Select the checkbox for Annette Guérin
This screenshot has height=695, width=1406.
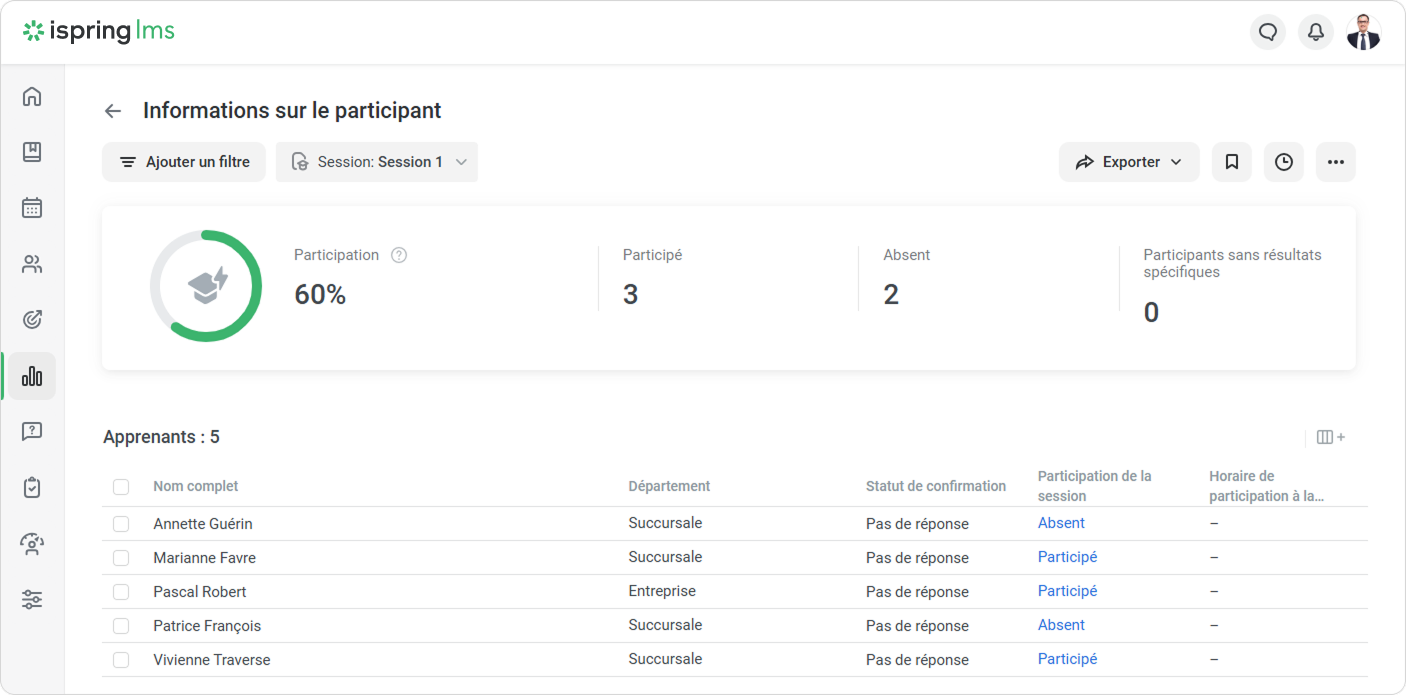coord(121,524)
